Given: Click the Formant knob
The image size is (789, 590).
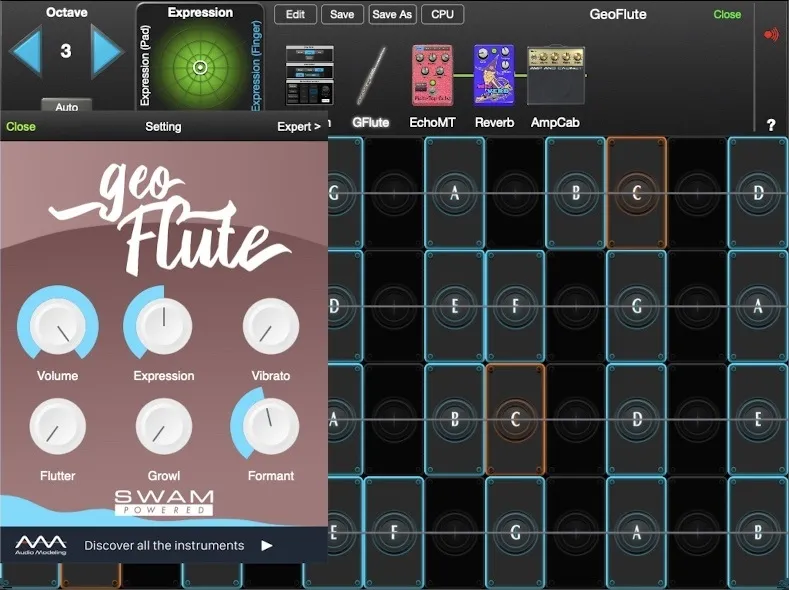Looking at the screenshot, I should coord(271,426).
